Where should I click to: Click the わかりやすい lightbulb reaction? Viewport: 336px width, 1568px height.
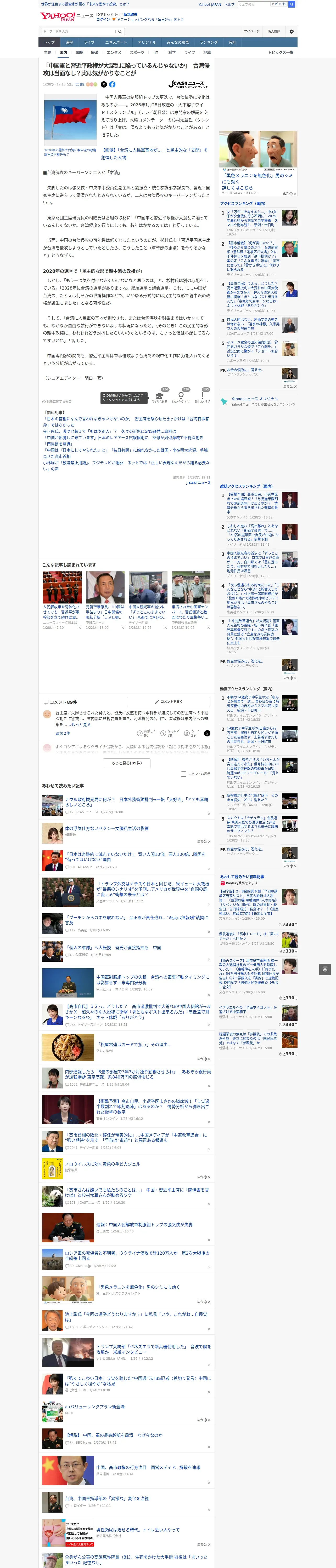(x=181, y=396)
